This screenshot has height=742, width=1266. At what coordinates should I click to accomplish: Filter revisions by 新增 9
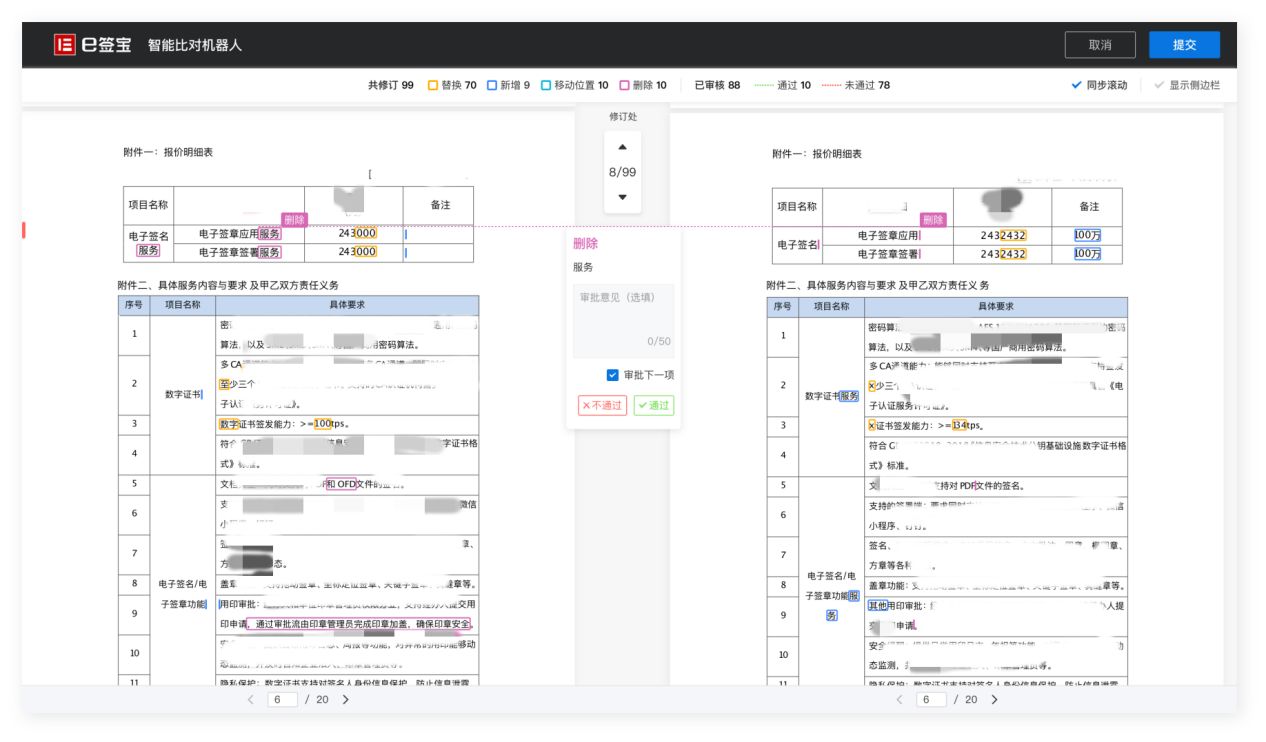(509, 85)
